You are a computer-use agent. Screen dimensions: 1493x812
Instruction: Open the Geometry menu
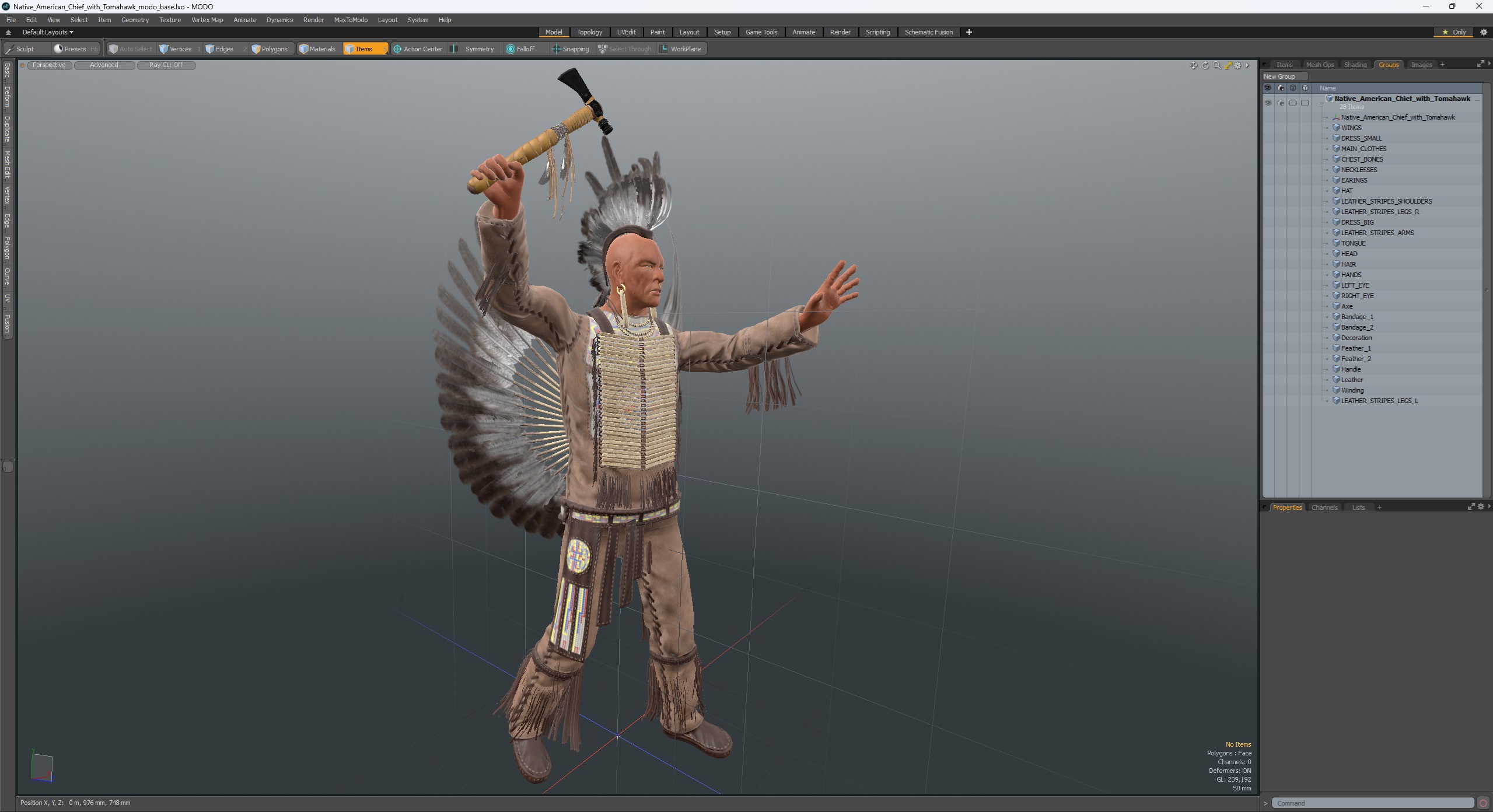(135, 20)
